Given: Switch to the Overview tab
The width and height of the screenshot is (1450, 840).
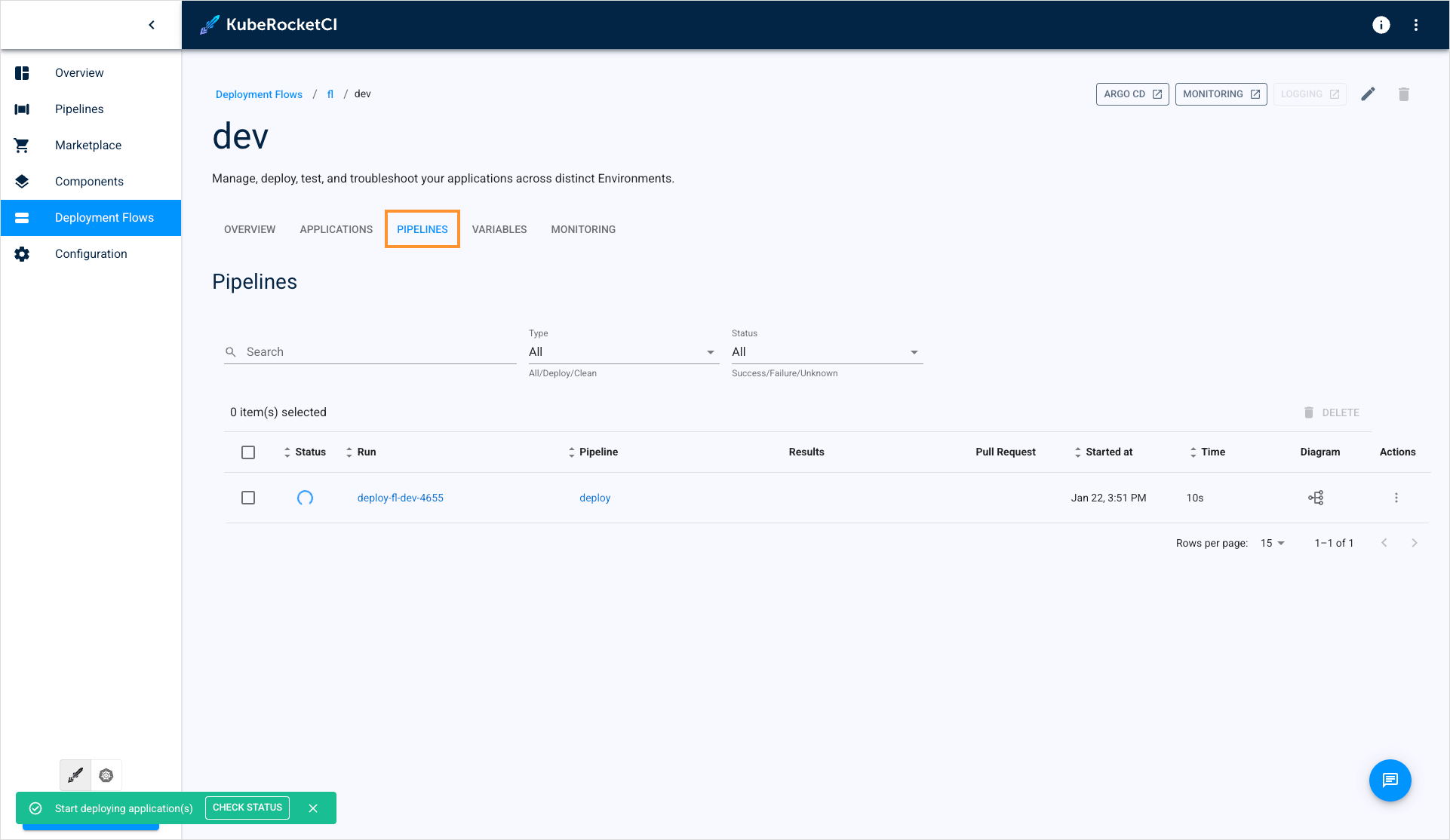Looking at the screenshot, I should pyautogui.click(x=249, y=229).
